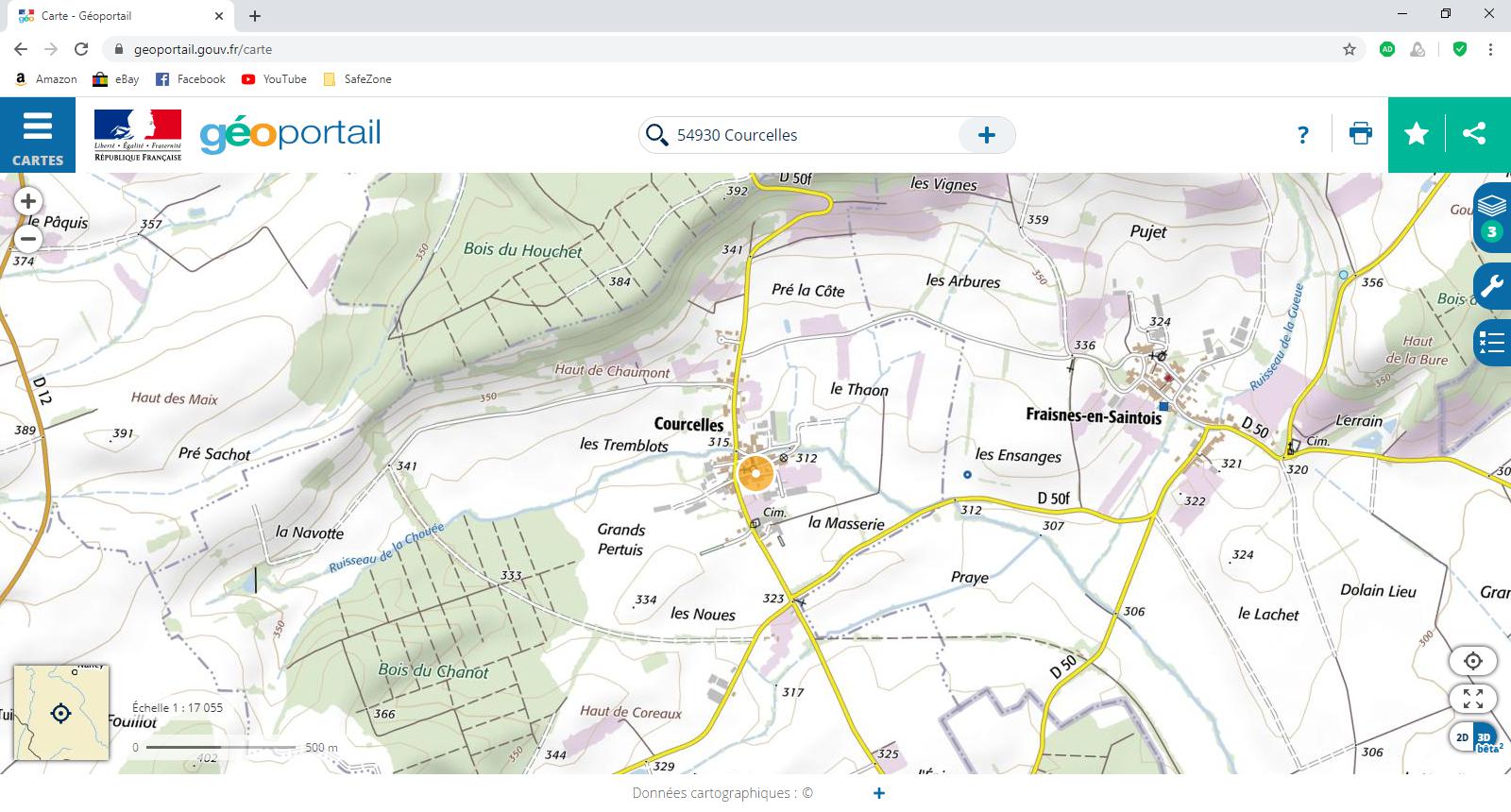Viewport: 1511px width, 812px height.
Task: Open the Facebook bookmark
Action: click(190, 79)
